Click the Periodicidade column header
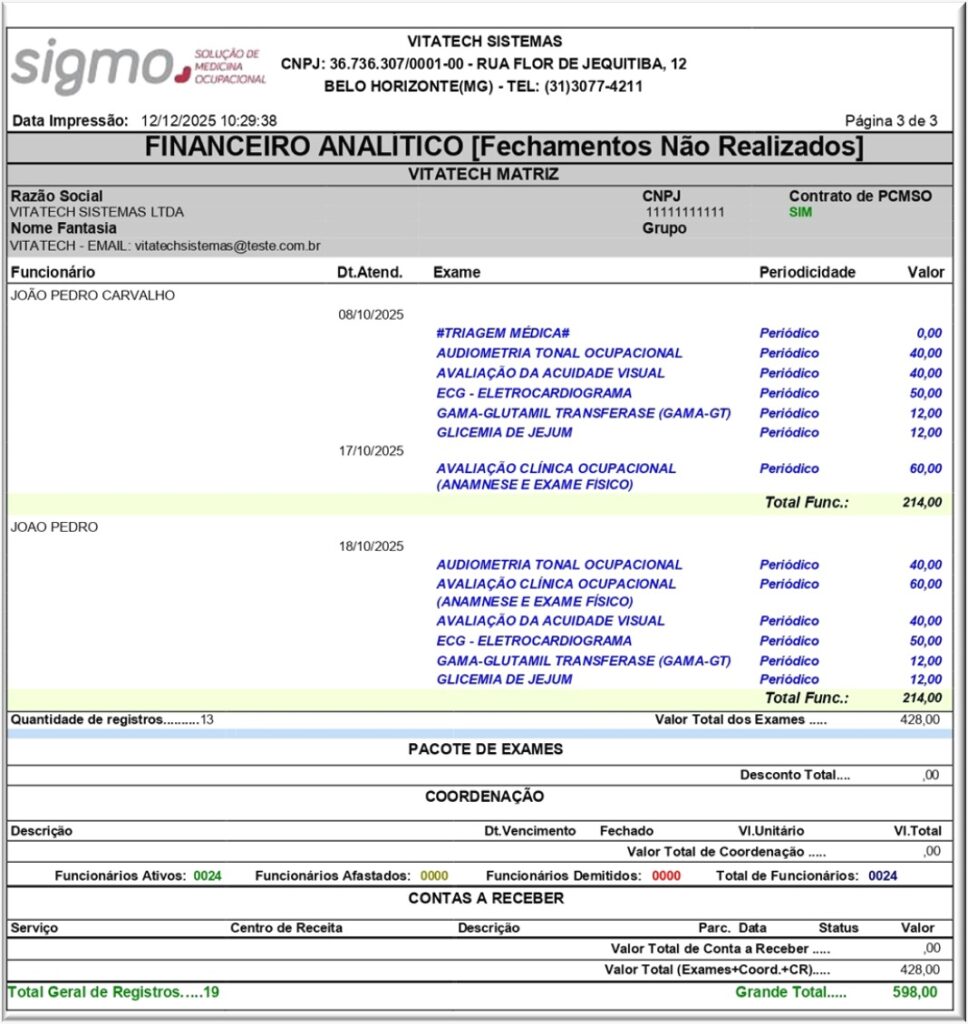This screenshot has width=968, height=1024. [807, 272]
